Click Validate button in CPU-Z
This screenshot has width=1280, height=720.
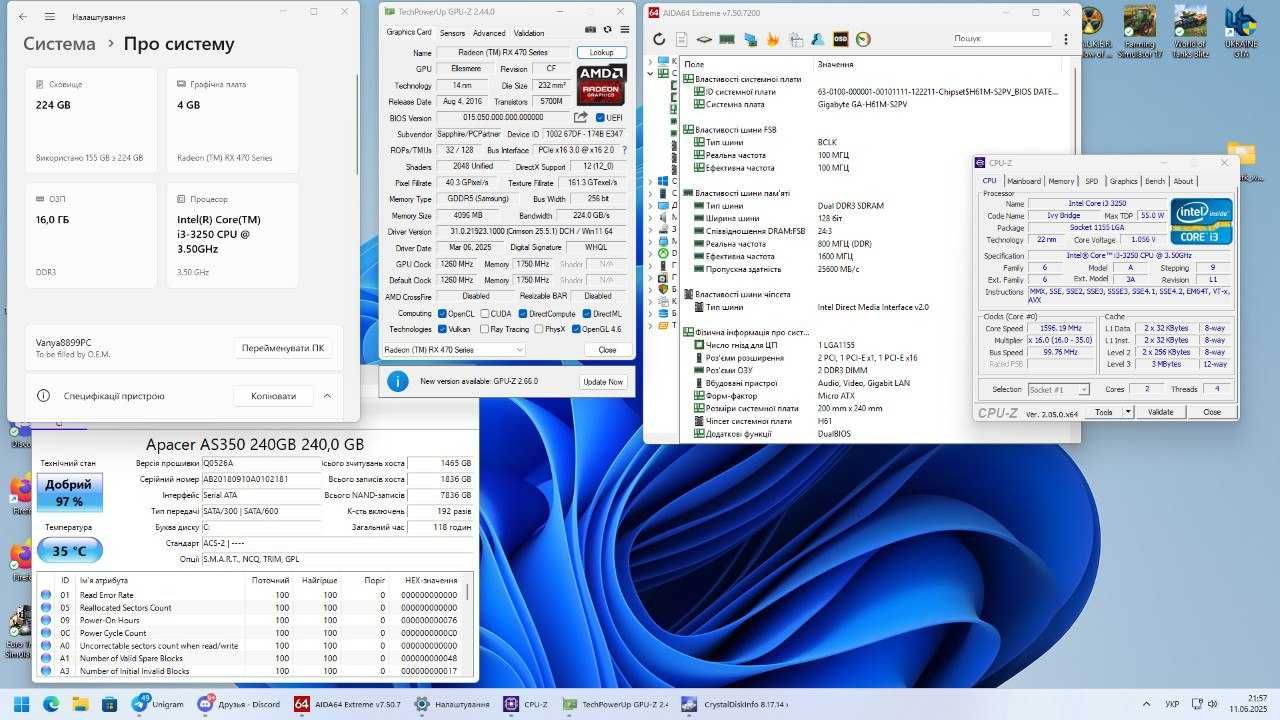1160,412
